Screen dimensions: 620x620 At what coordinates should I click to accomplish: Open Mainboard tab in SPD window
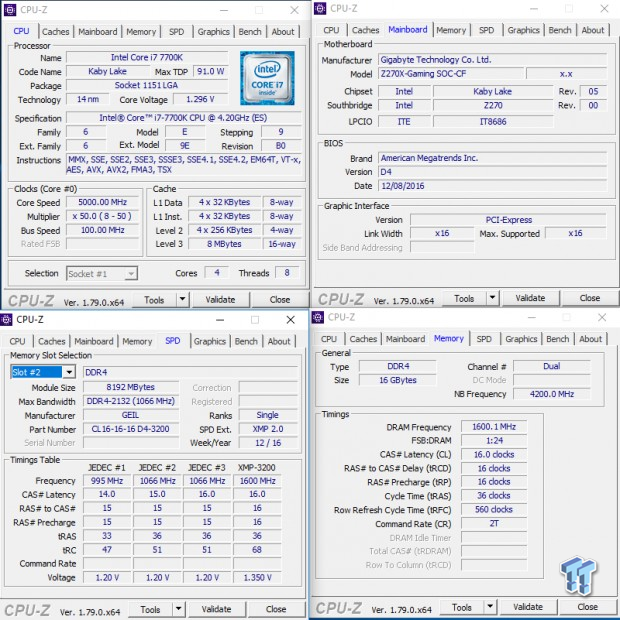point(94,341)
